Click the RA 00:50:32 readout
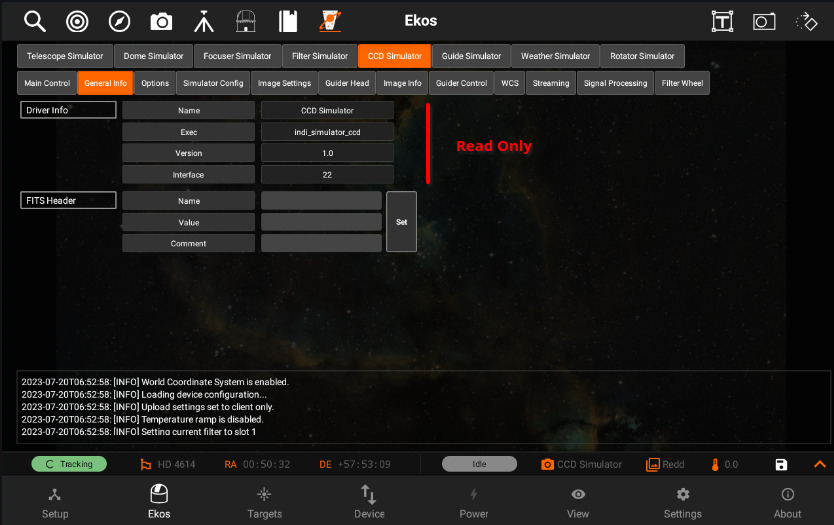This screenshot has height=525, width=834. coord(257,464)
